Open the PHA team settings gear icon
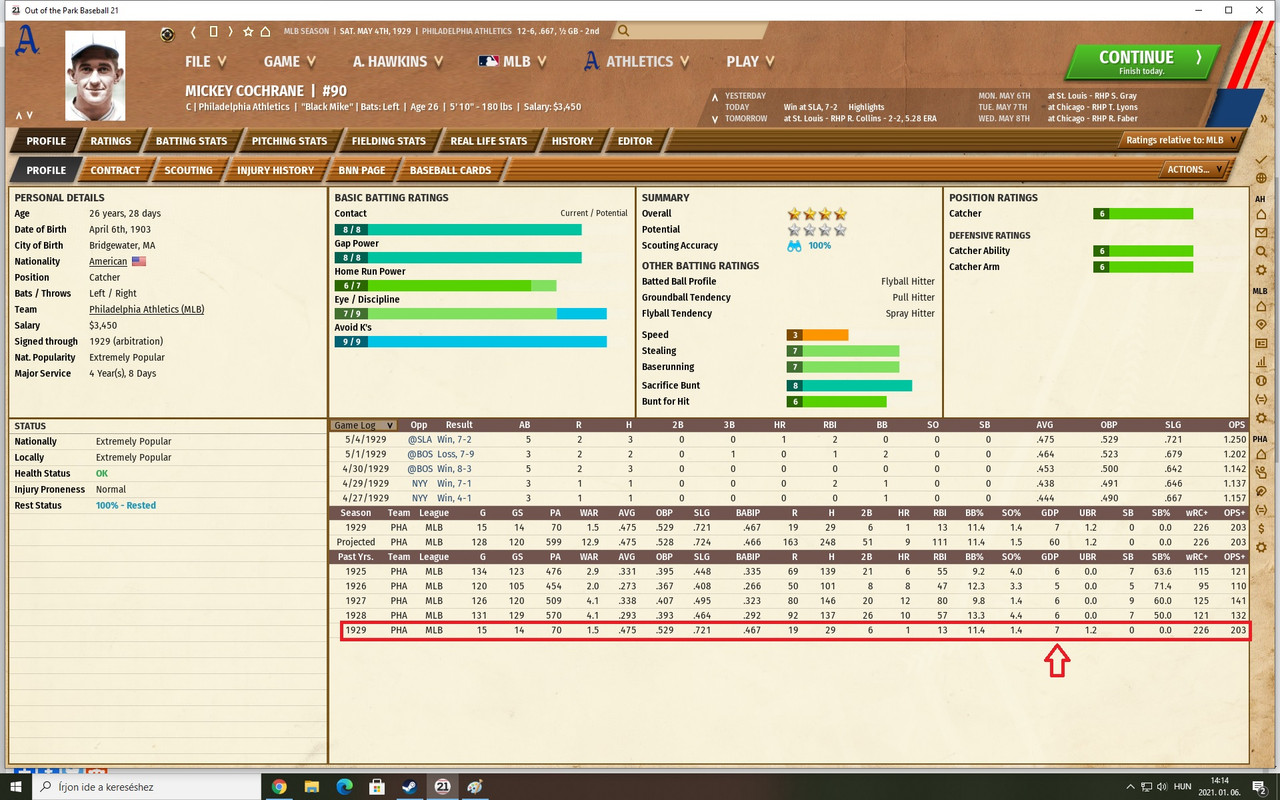Image resolution: width=1280 pixels, height=800 pixels. pyautogui.click(x=1262, y=547)
